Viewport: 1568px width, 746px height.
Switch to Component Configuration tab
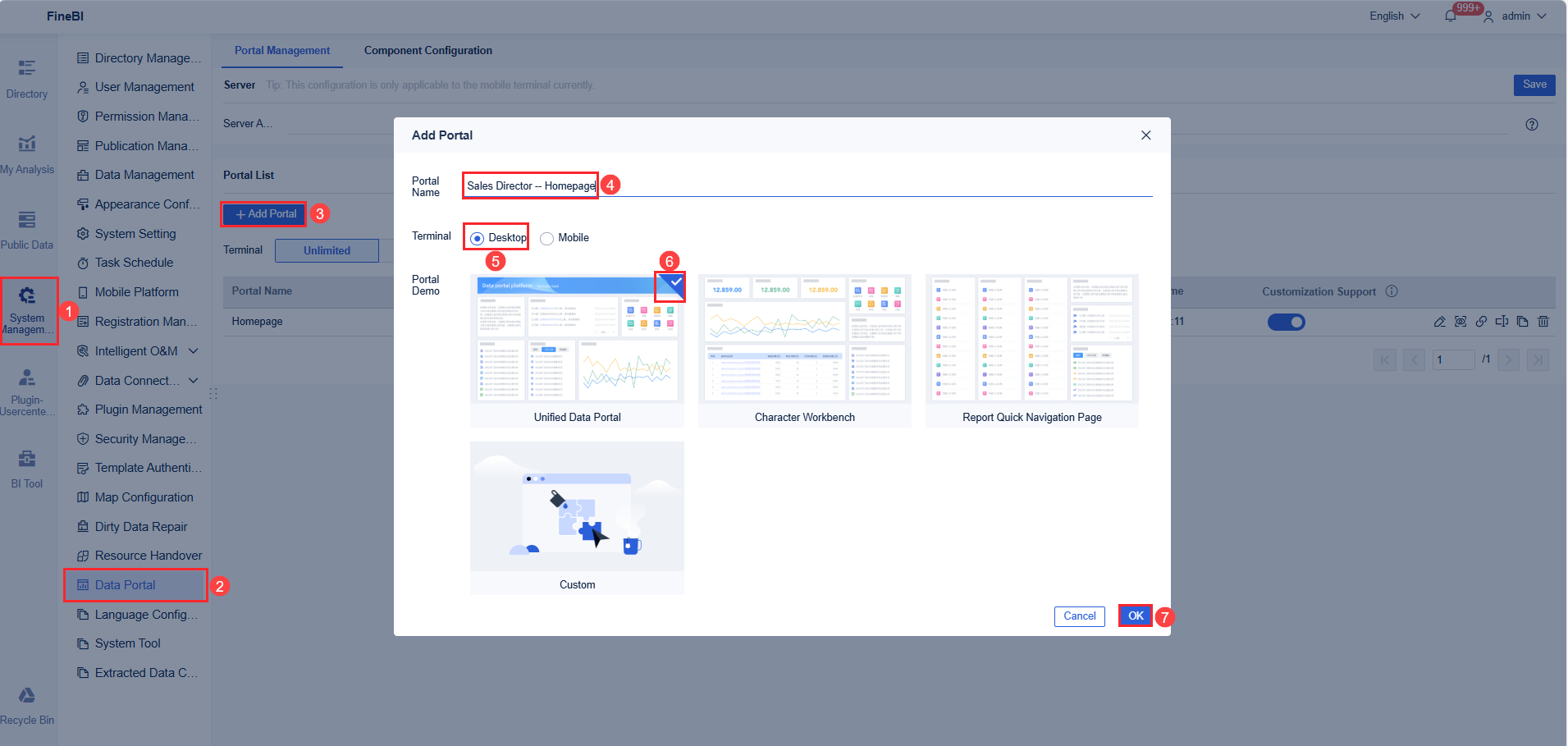click(428, 51)
